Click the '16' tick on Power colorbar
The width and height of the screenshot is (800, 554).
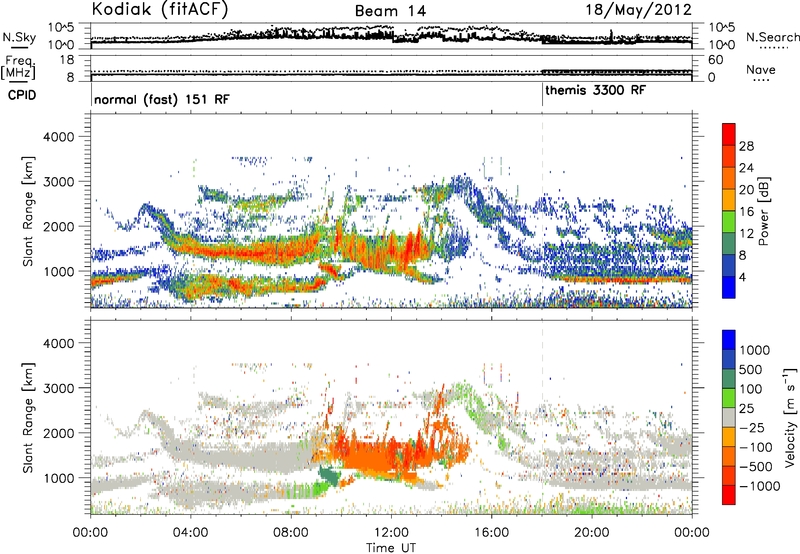point(746,211)
